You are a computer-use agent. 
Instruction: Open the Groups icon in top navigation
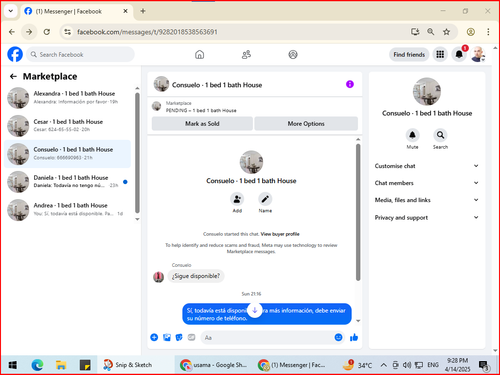[x=293, y=54]
